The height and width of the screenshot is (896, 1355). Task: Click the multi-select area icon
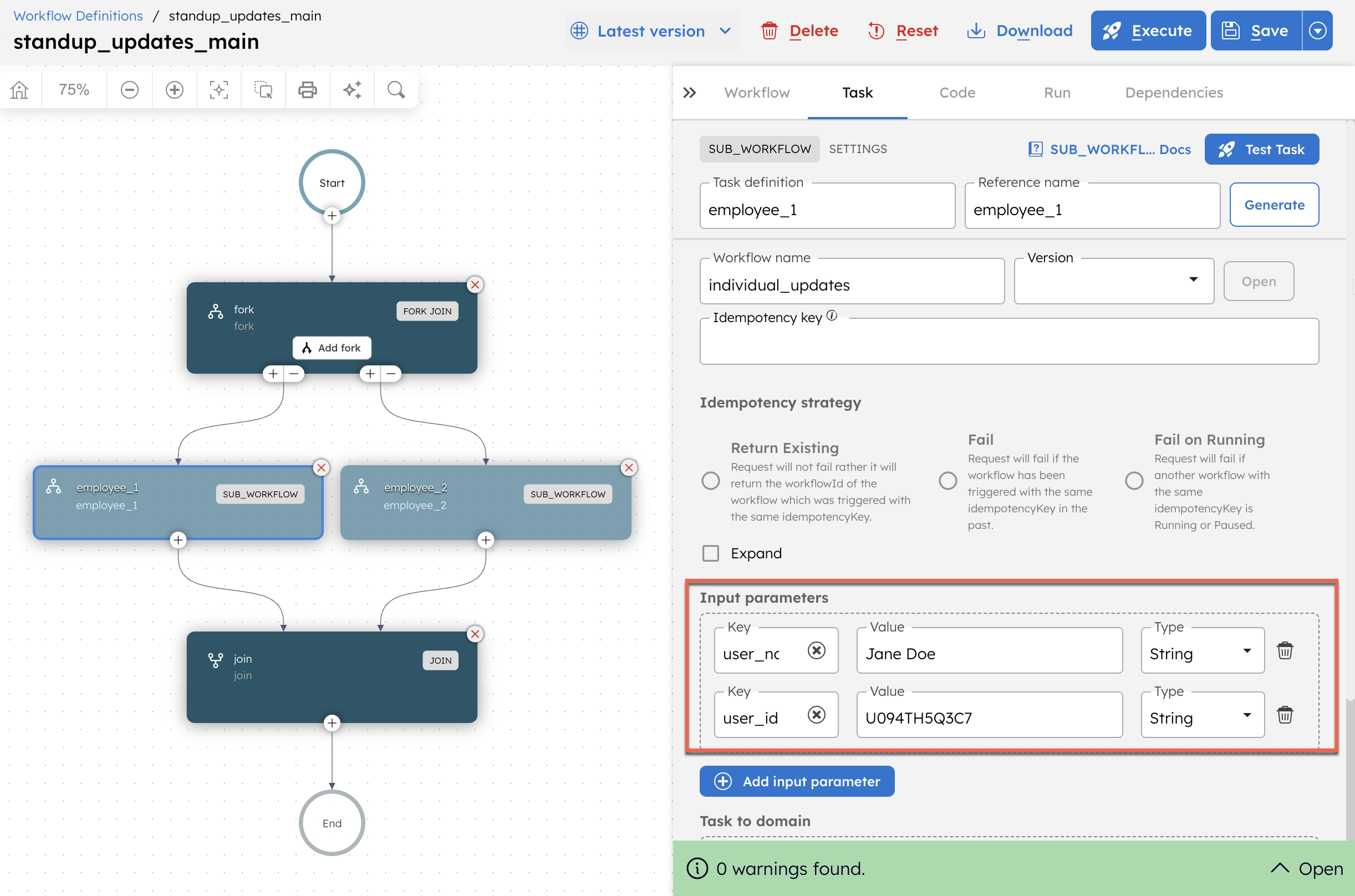coord(263,90)
